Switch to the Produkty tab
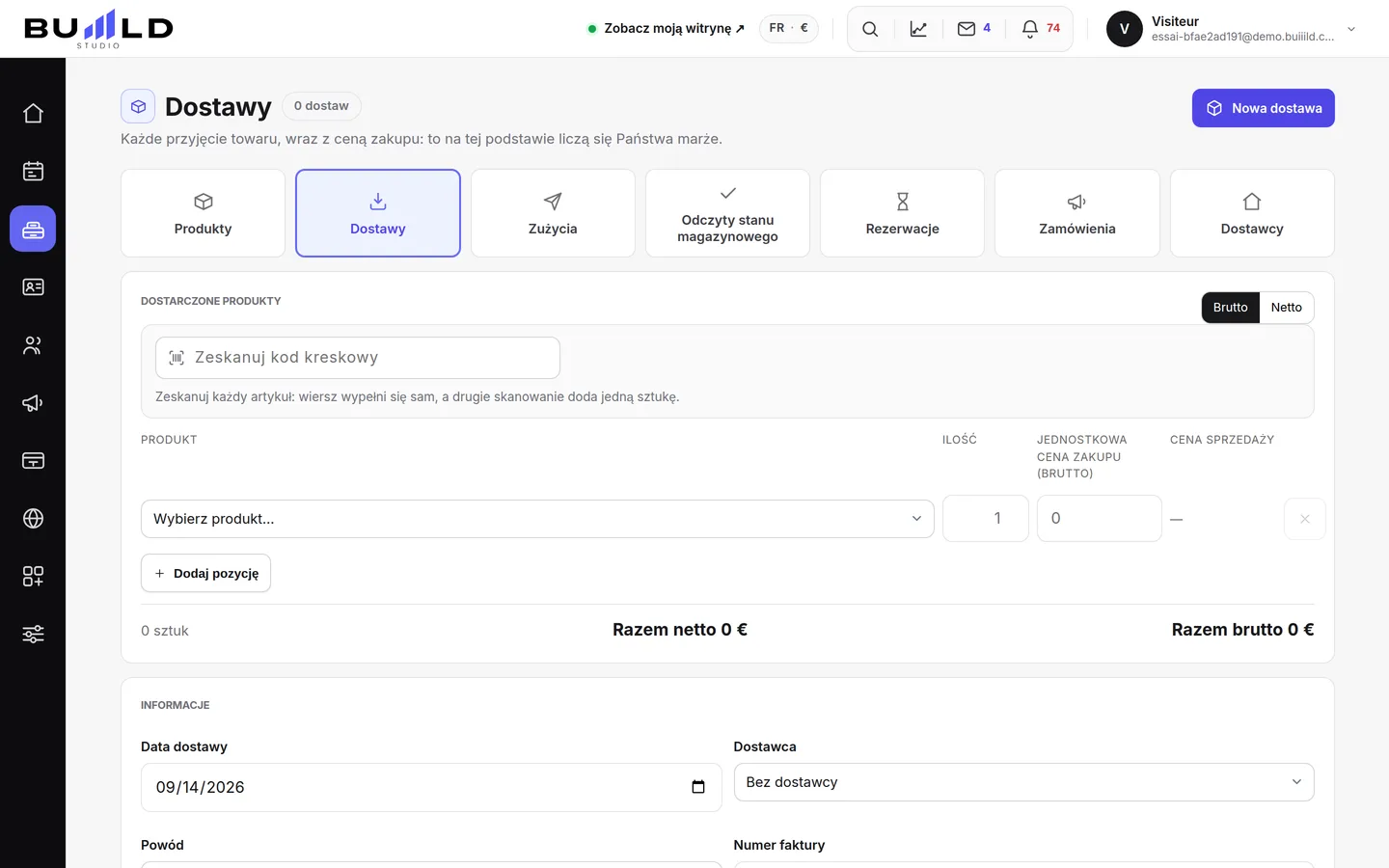The height and width of the screenshot is (868, 1389). tap(203, 213)
